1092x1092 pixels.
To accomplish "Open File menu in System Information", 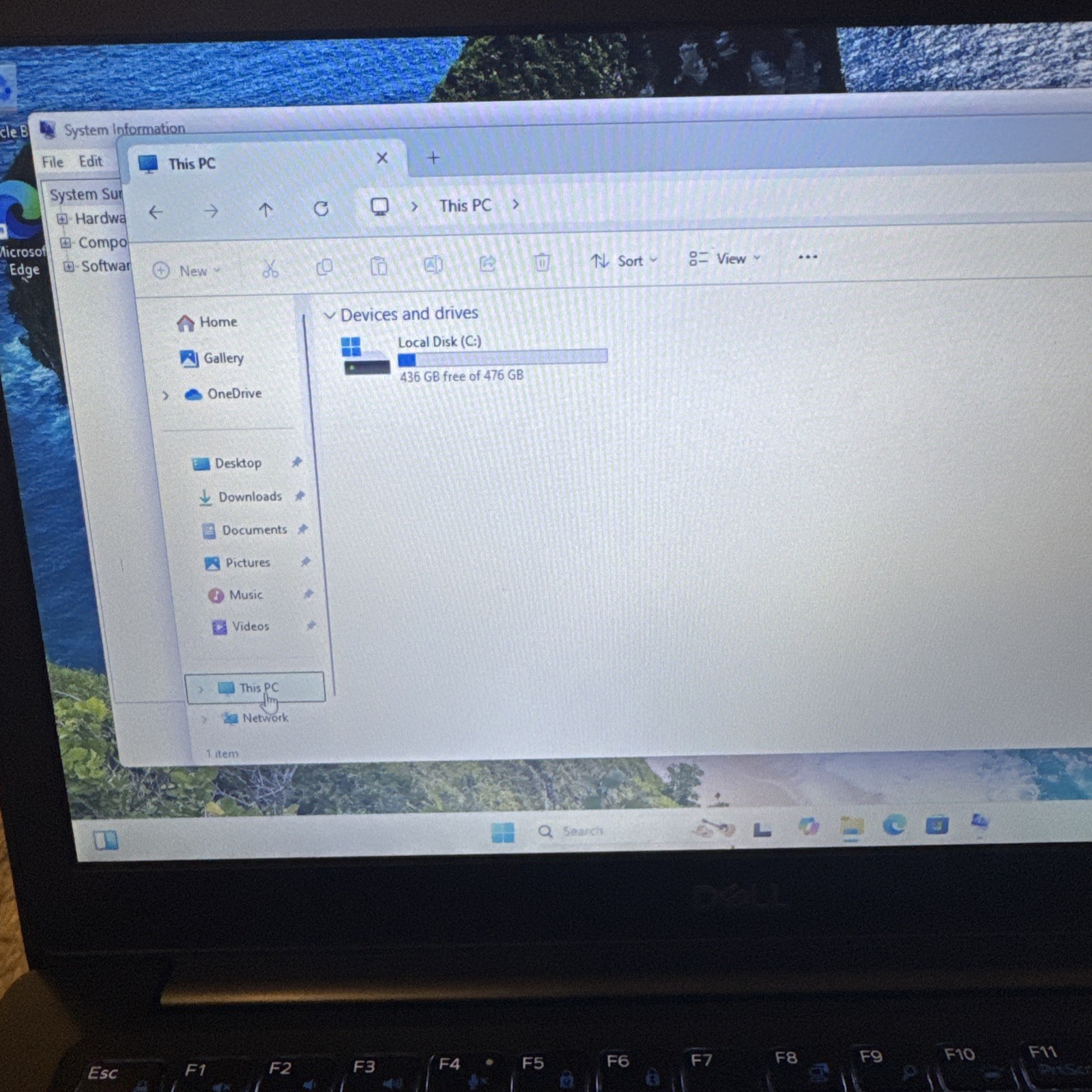I will (53, 162).
